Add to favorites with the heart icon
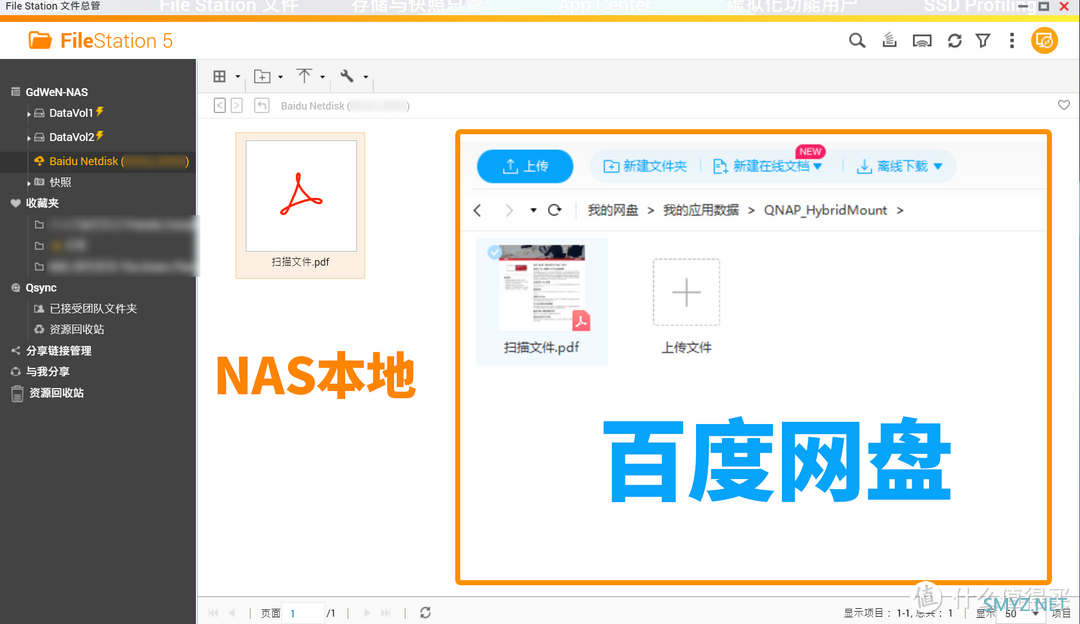The image size is (1080, 624). 1063,105
